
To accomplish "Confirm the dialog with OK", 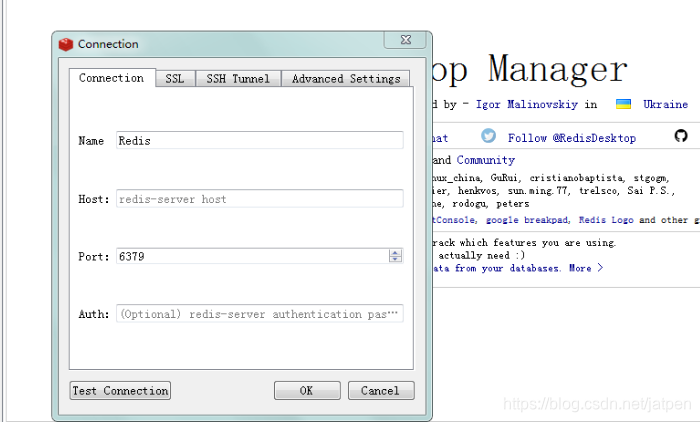I will pyautogui.click(x=307, y=391).
